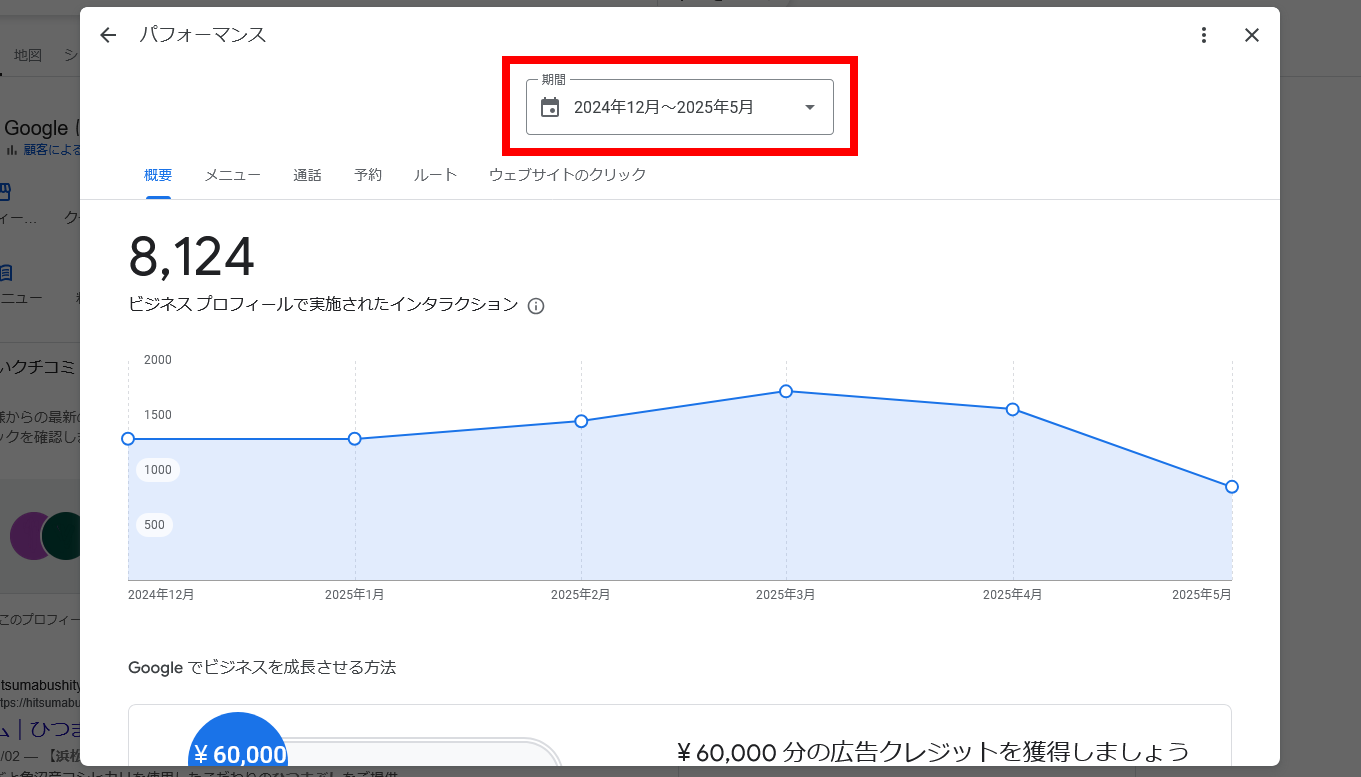
Task: Expand the 期間 dropdown arrow
Action: click(810, 107)
